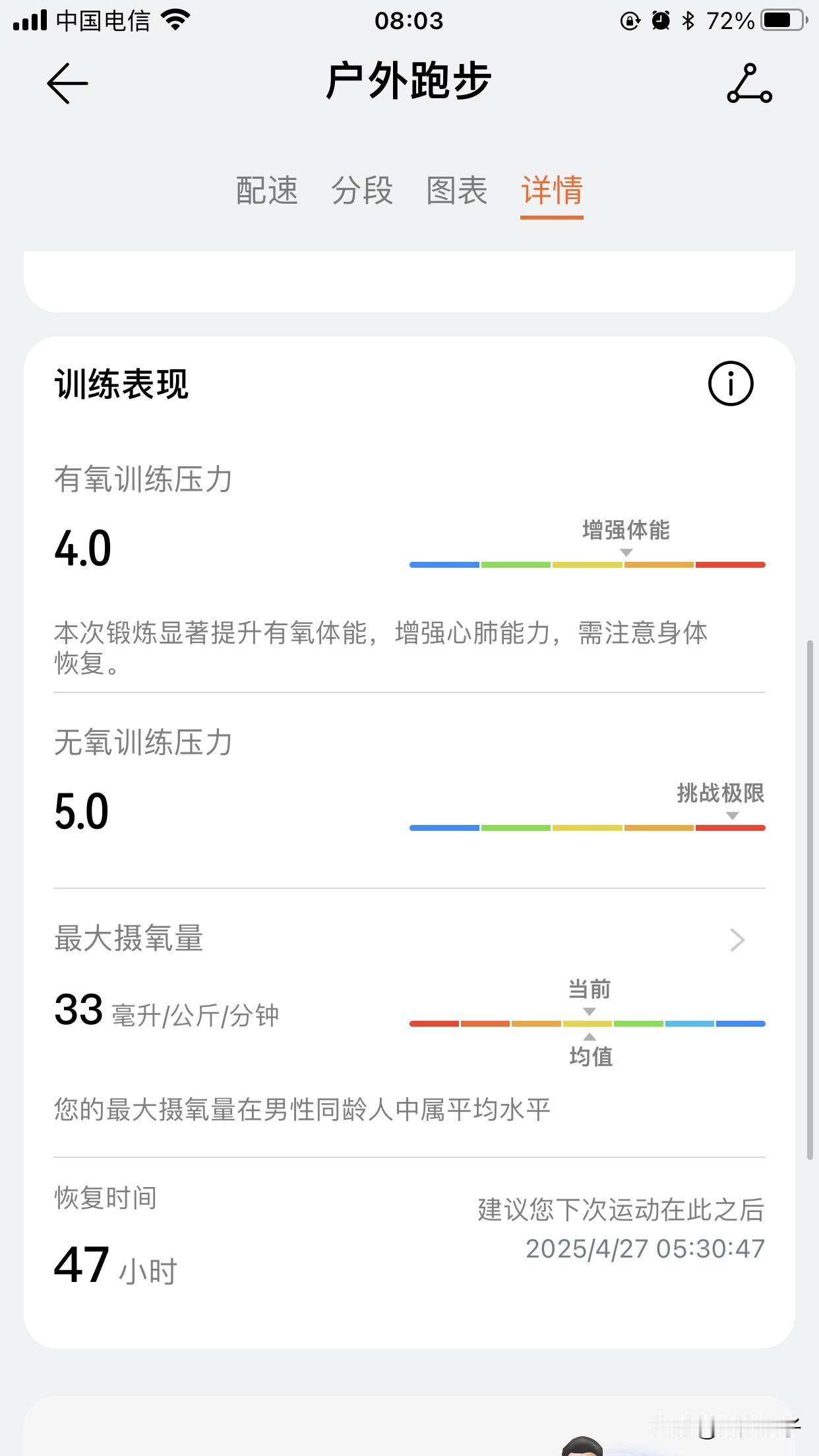819x1456 pixels.
Task: Select the 详情 tab
Action: pos(552,191)
